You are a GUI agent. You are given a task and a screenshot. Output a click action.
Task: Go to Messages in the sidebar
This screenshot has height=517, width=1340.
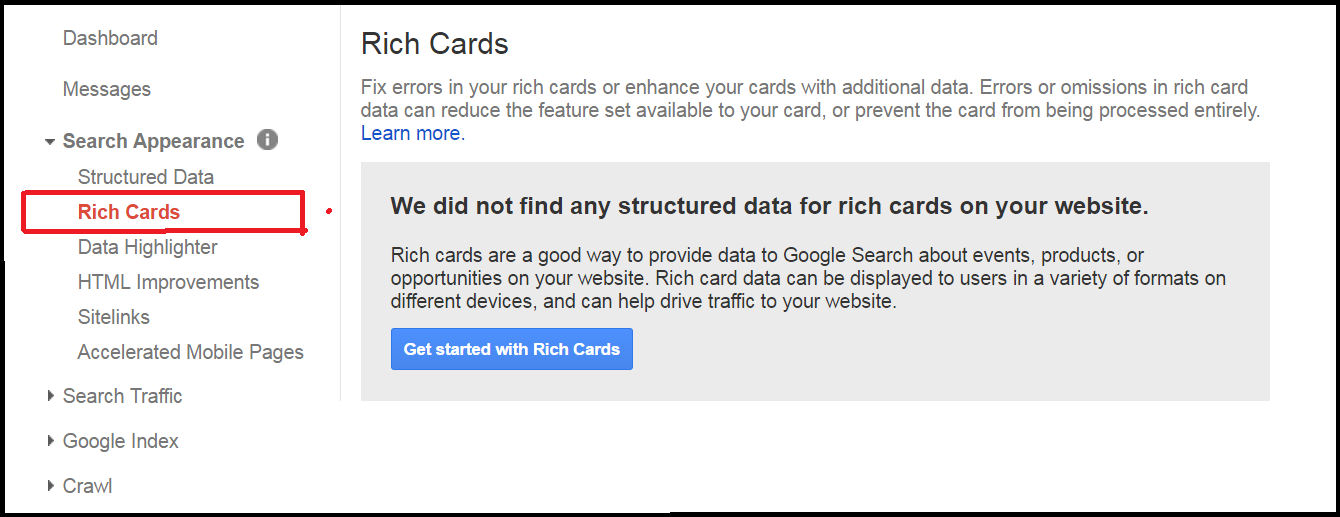[x=106, y=89]
